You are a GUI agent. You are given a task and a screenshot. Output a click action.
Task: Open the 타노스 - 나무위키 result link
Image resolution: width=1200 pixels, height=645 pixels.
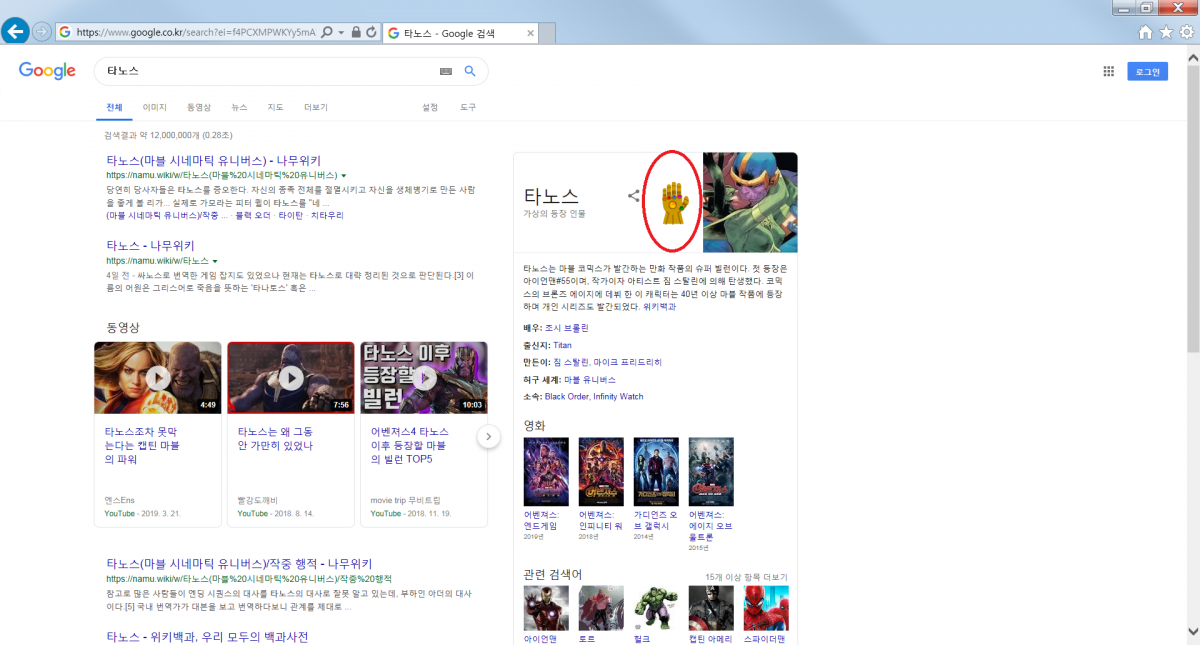coord(150,245)
